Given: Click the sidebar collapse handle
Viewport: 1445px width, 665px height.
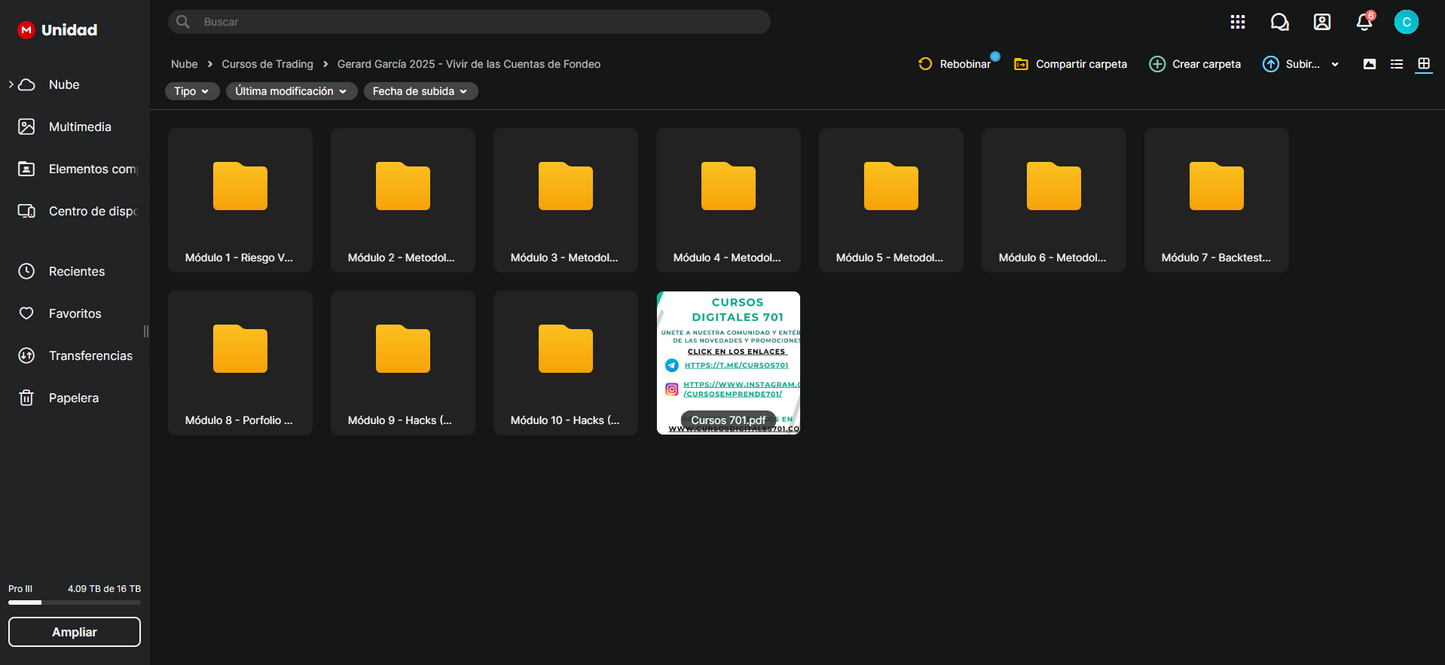Looking at the screenshot, I should coord(146,331).
